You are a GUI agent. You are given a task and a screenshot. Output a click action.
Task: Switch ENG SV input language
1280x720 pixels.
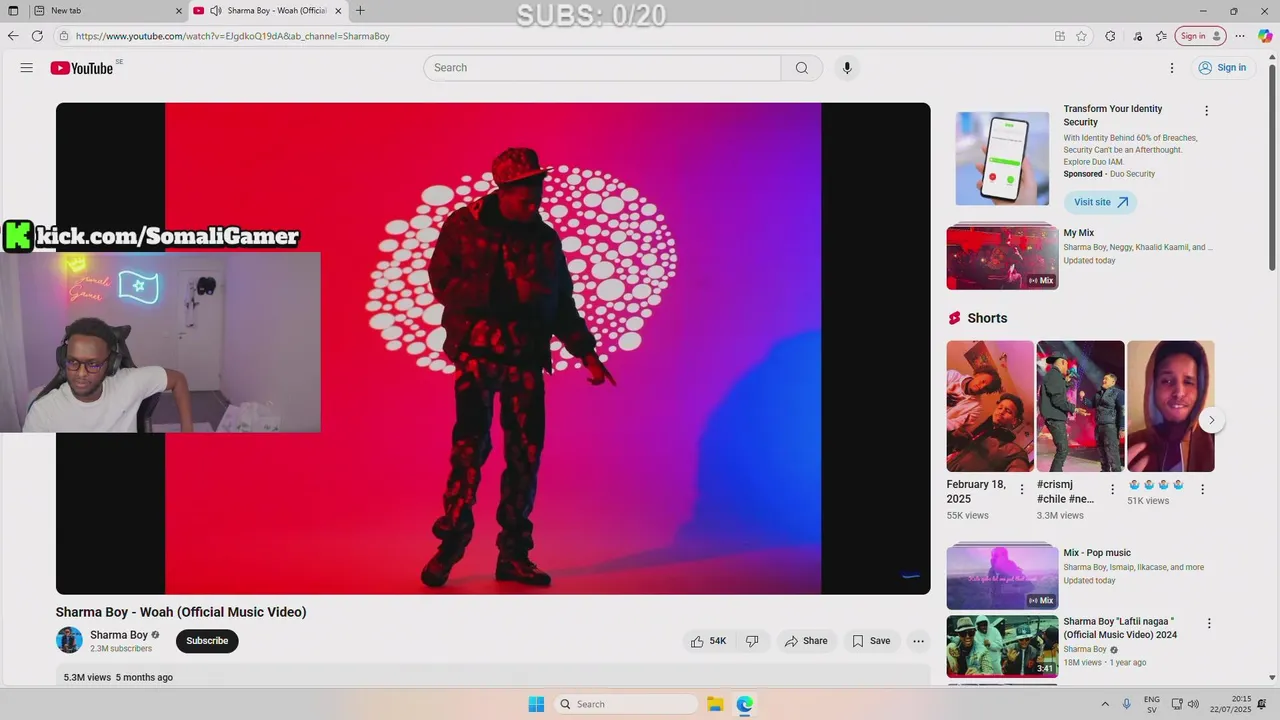[1152, 704]
